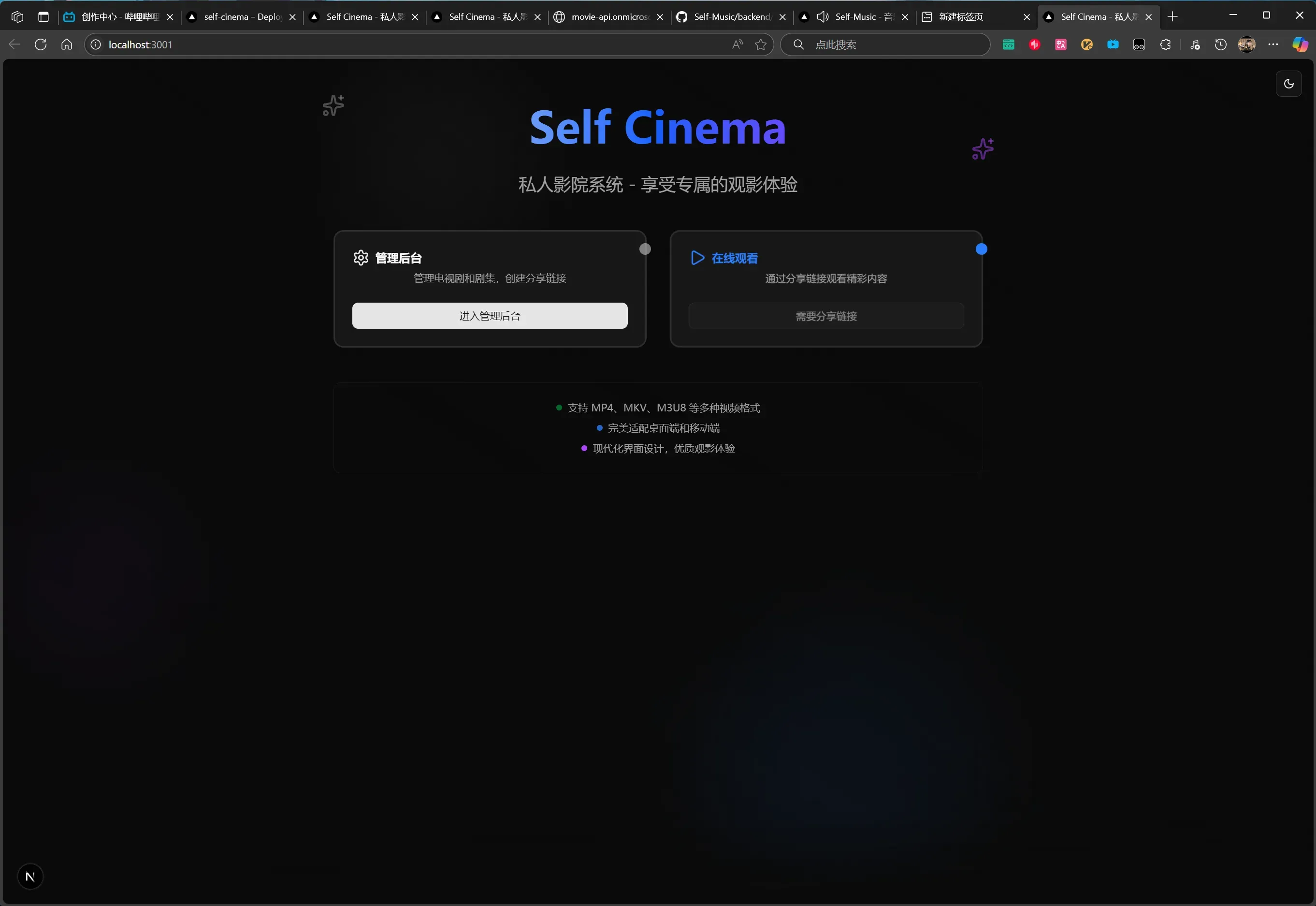Click the blue status dot on 在线观看 card
1316x906 pixels.
tap(981, 249)
